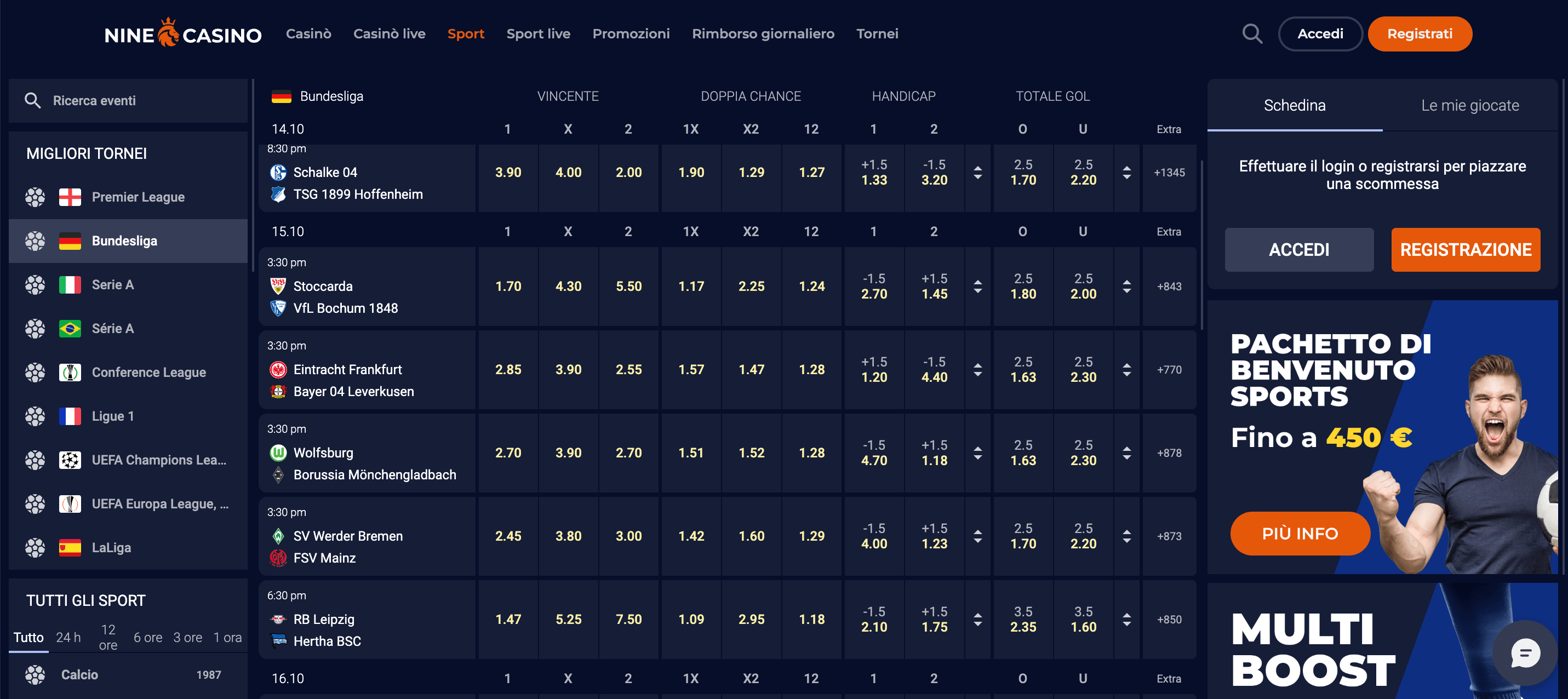Image resolution: width=1568 pixels, height=699 pixels.
Task: Click the Bayer 04 Leverkusen club logo
Action: coord(279,392)
